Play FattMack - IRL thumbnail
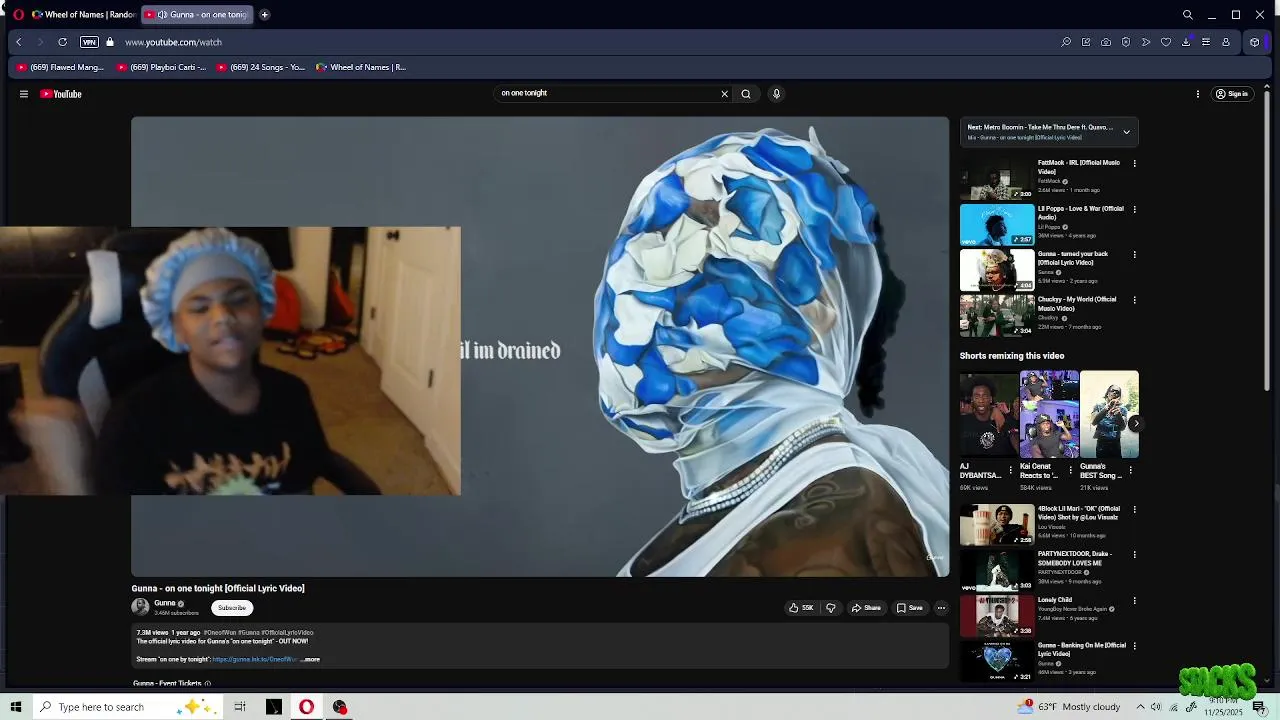The width and height of the screenshot is (1280, 720). click(x=997, y=179)
